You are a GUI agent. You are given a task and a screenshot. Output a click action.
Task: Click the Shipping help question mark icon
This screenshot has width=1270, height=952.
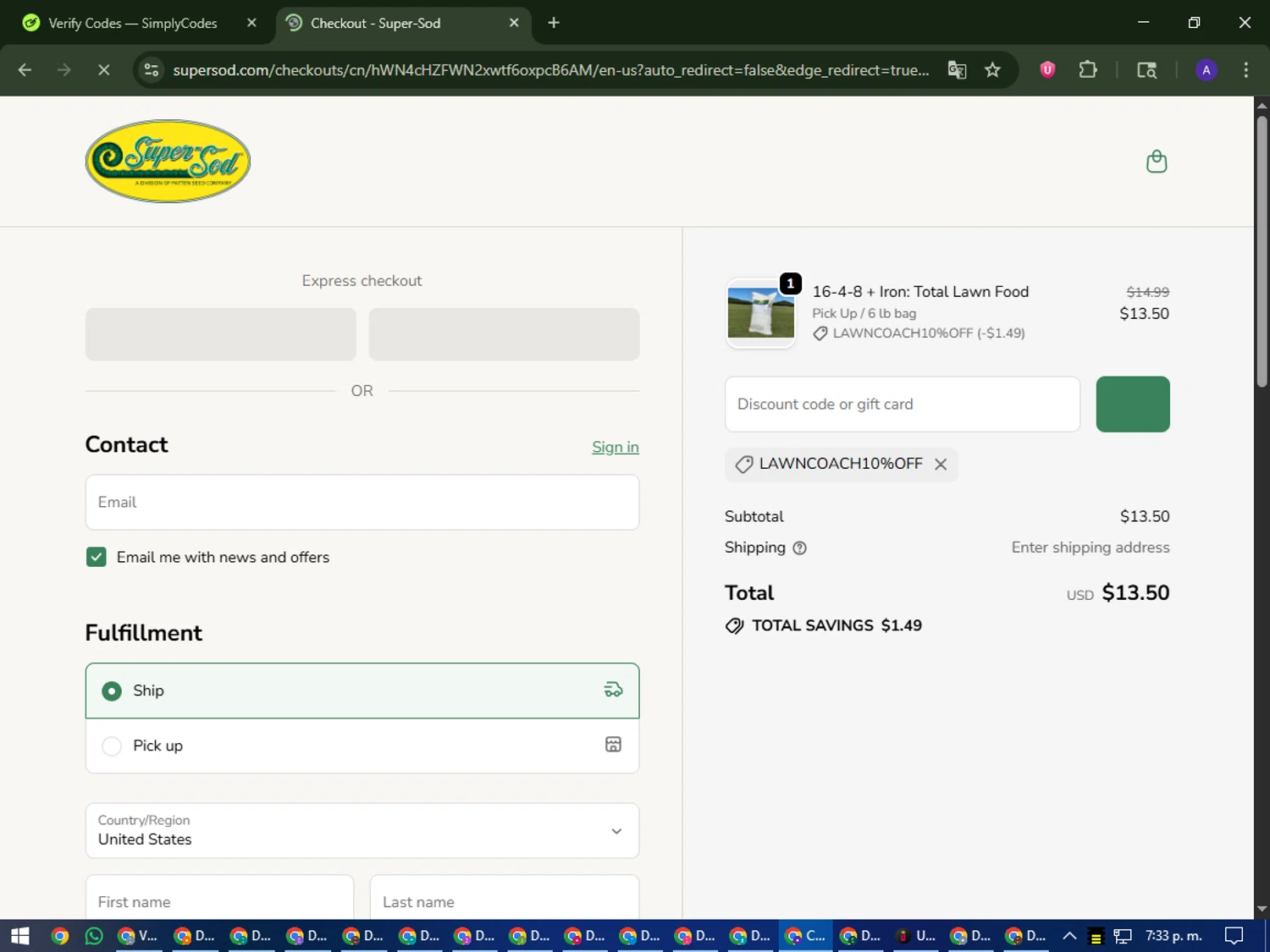pyautogui.click(x=799, y=548)
